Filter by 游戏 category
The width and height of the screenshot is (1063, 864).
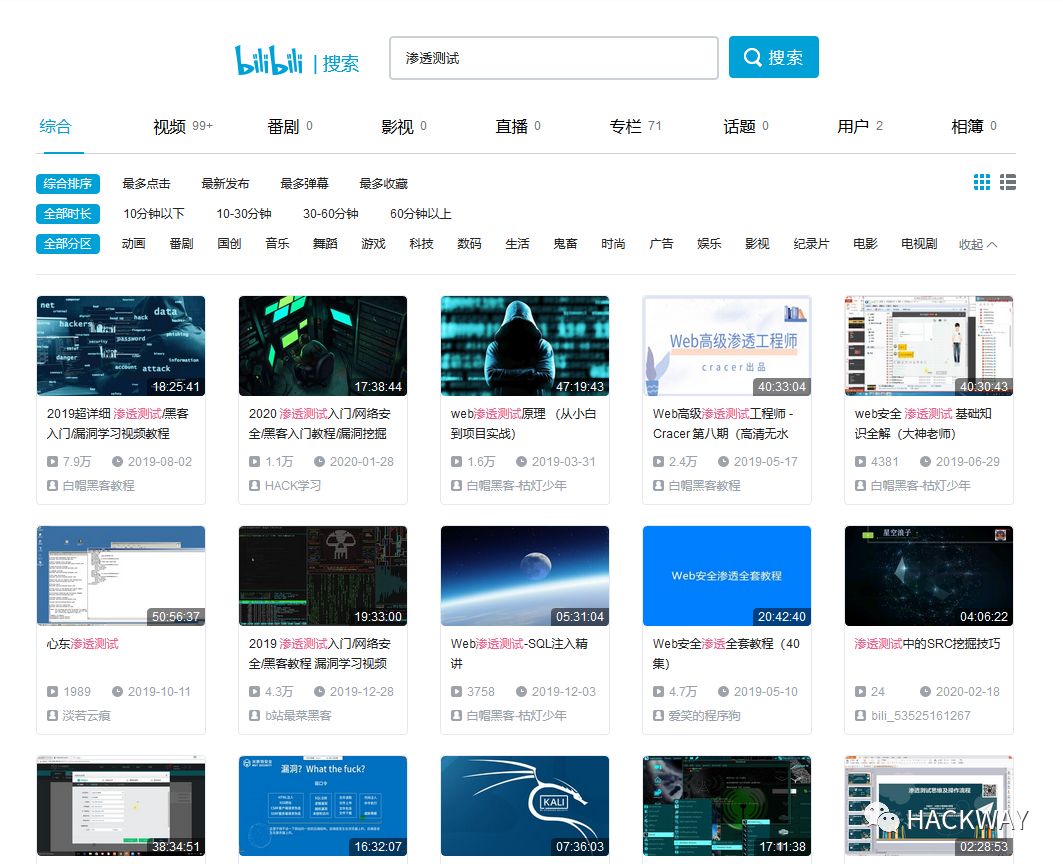pos(373,243)
